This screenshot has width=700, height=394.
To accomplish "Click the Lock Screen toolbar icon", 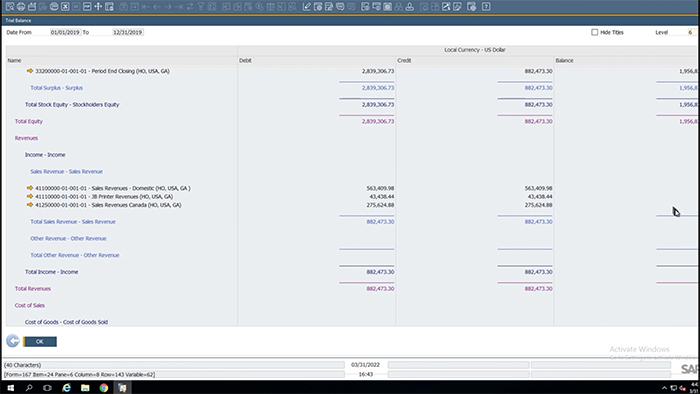I will click(109, 7).
